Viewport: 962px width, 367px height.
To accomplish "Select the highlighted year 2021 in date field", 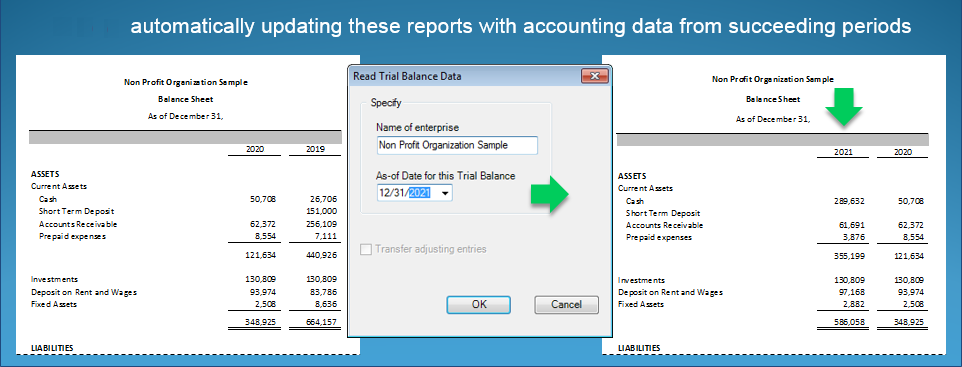I will click(420, 193).
